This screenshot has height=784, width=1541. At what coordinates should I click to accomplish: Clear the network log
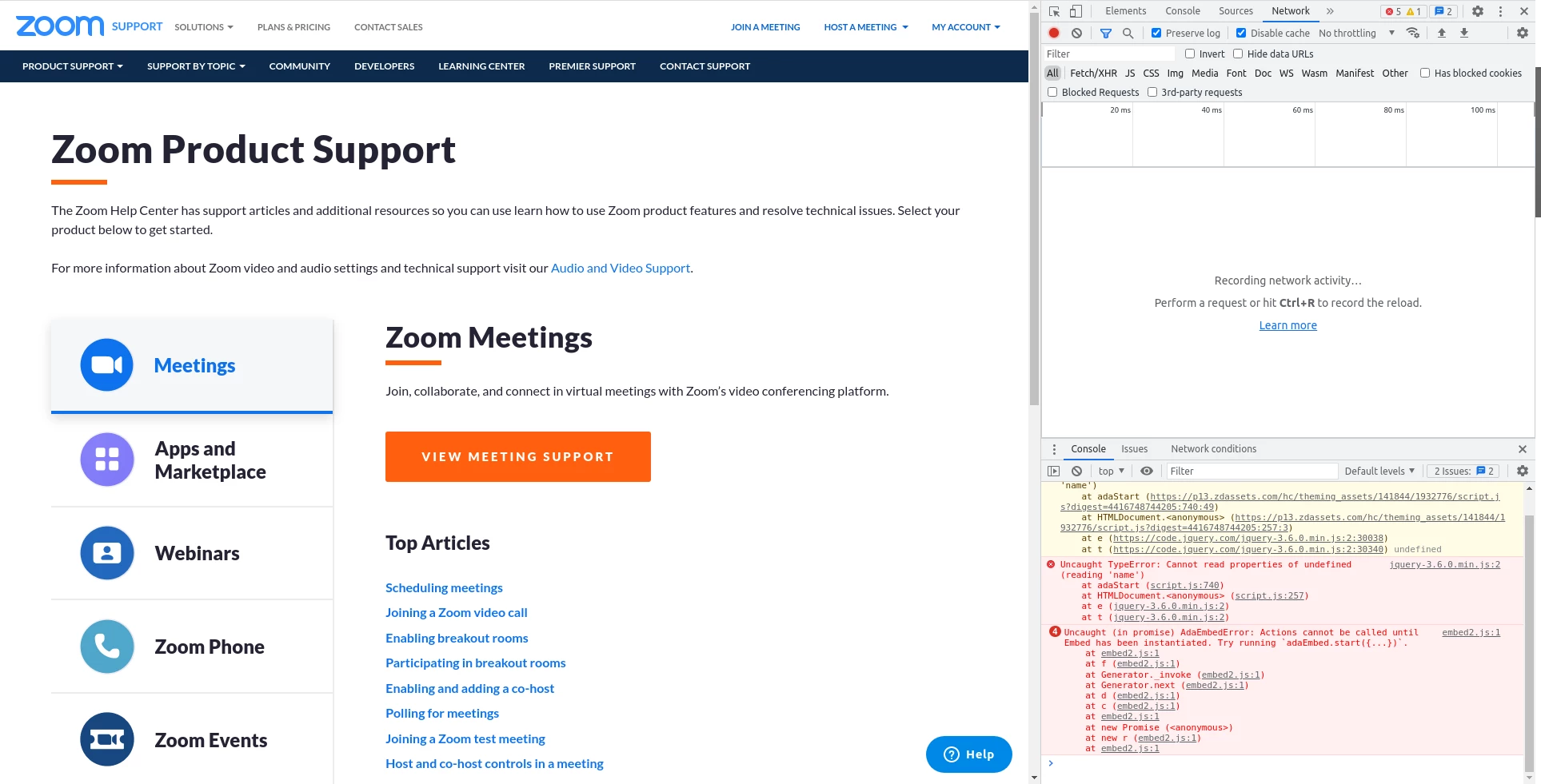point(1076,33)
